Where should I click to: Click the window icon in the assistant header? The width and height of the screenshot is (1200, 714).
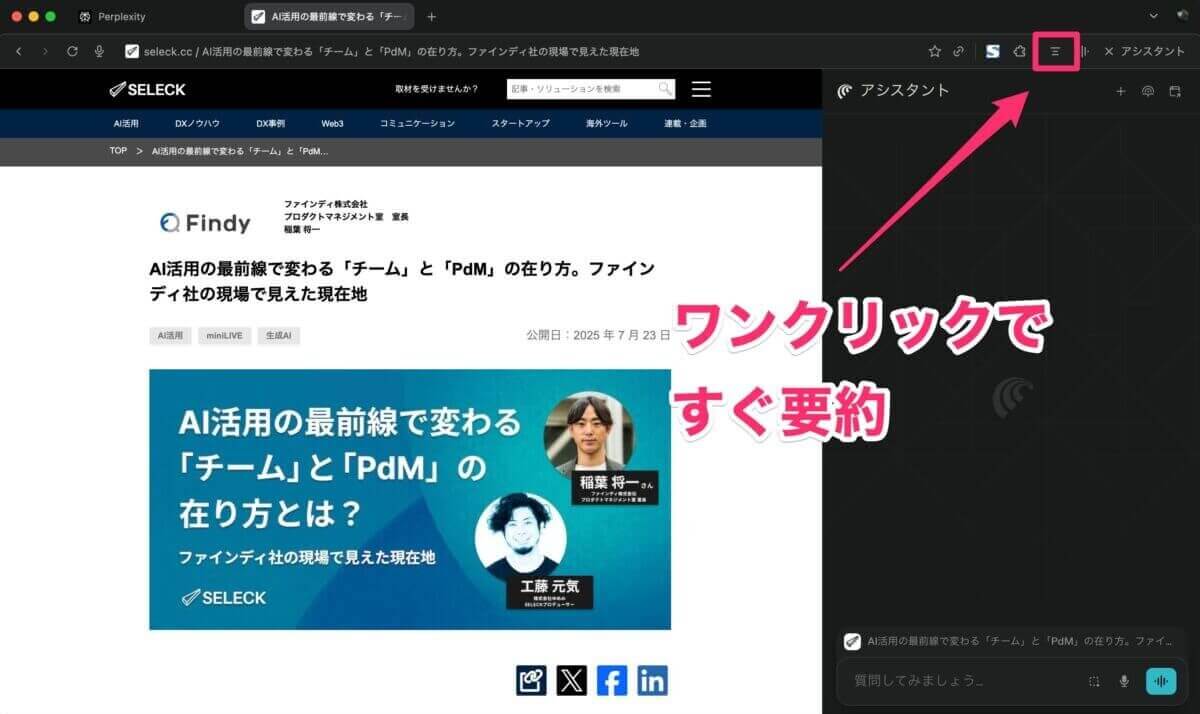point(1175,91)
